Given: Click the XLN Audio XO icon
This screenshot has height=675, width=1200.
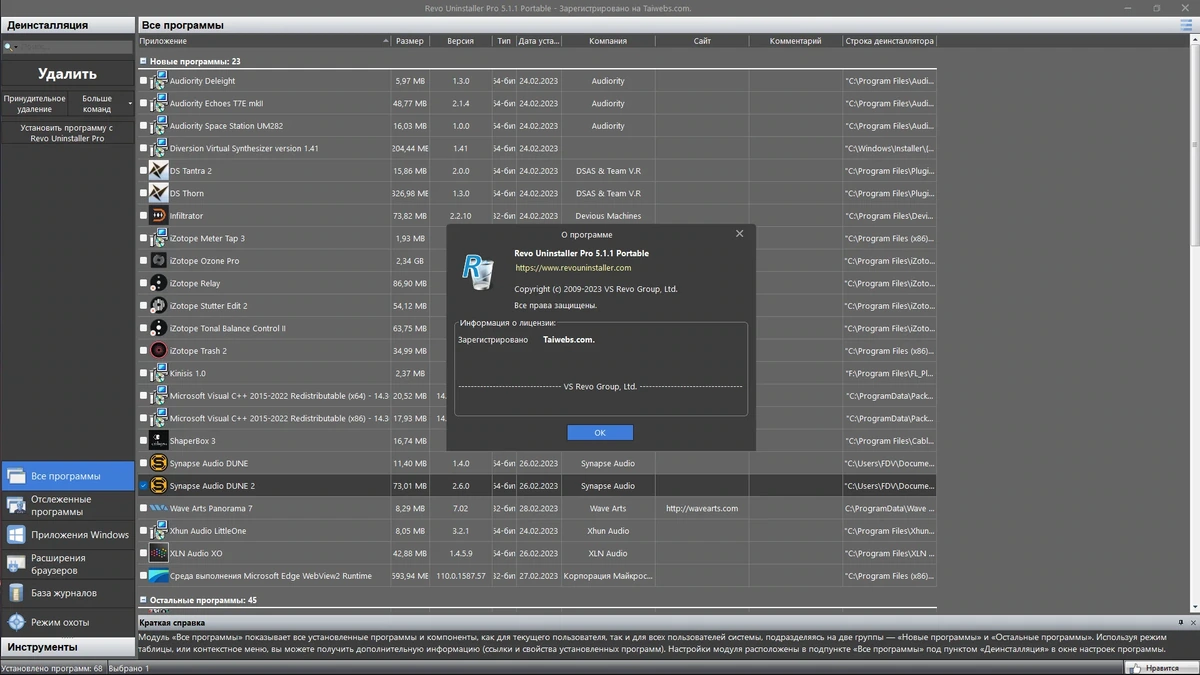Looking at the screenshot, I should coord(158,553).
